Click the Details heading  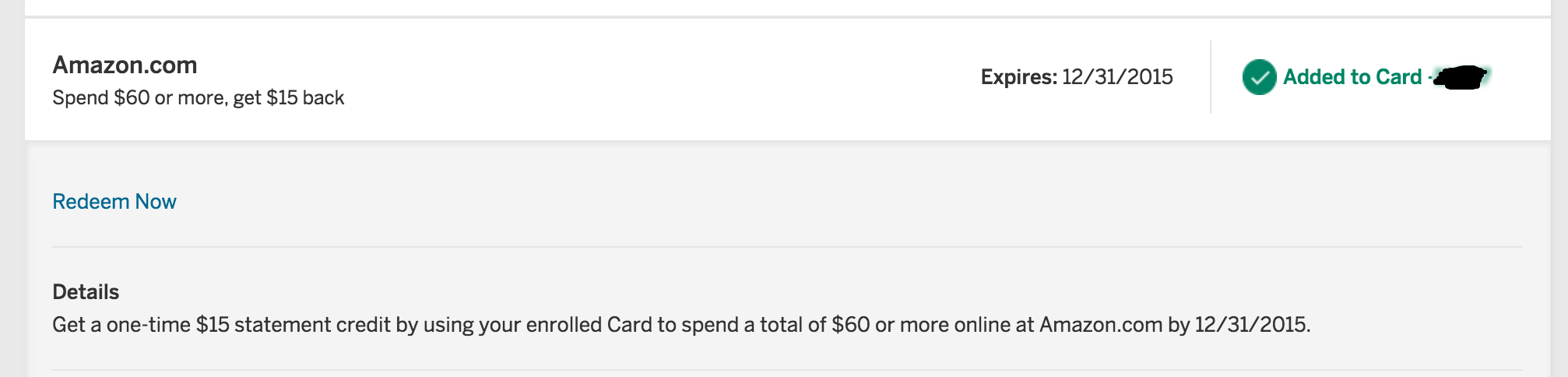(x=86, y=292)
